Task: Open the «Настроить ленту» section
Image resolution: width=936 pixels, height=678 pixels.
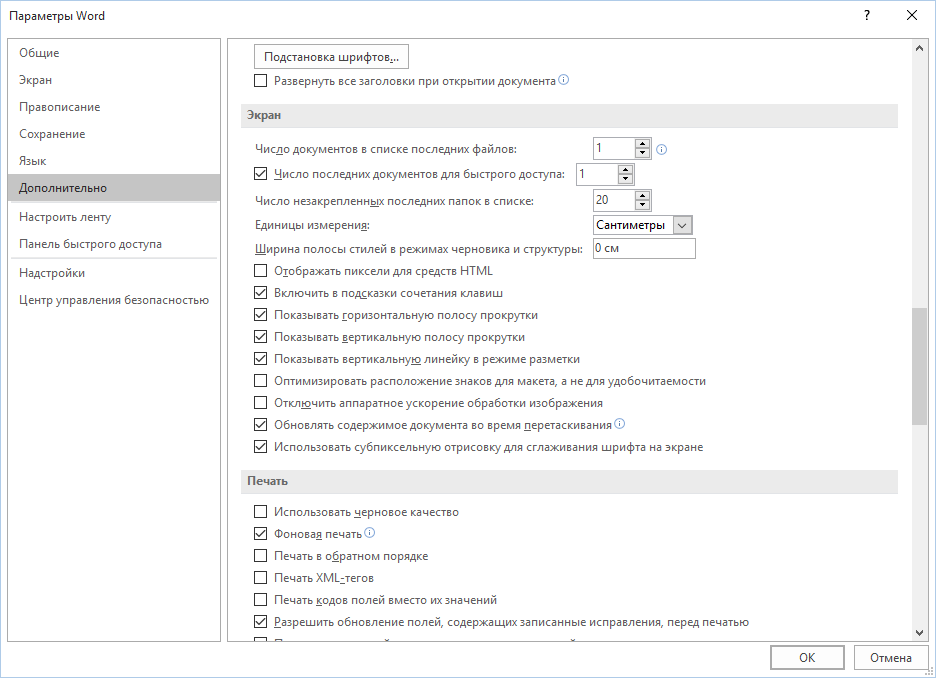Action: tap(65, 217)
